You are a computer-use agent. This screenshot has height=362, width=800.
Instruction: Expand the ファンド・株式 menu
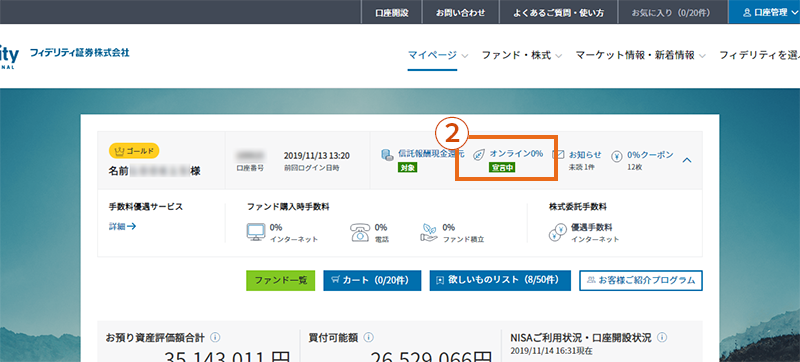tap(522, 55)
